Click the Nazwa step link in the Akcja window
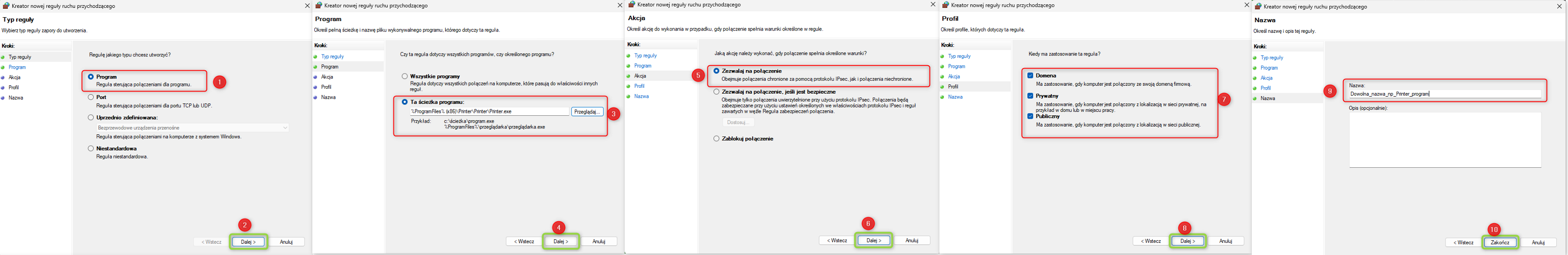 tap(641, 96)
